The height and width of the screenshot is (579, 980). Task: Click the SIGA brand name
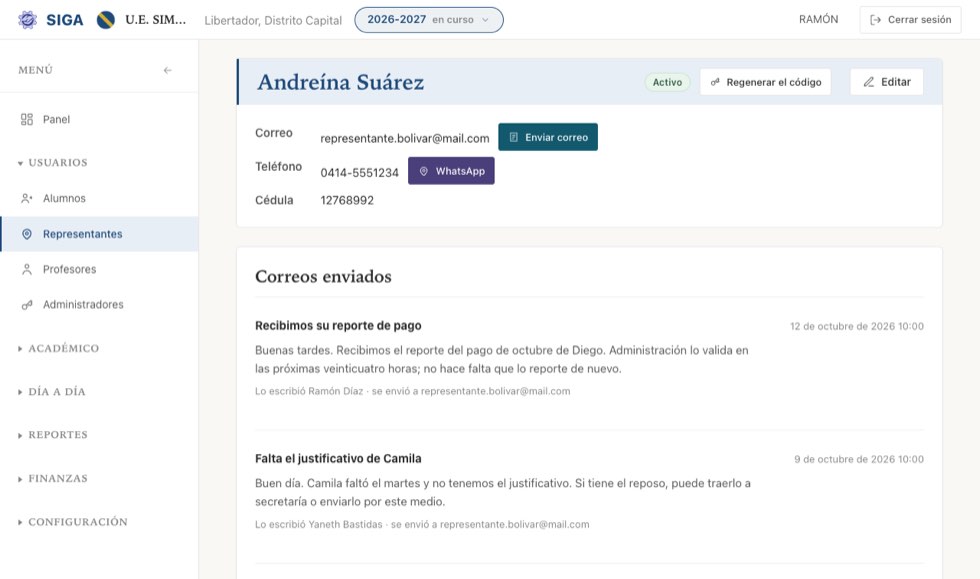click(64, 20)
